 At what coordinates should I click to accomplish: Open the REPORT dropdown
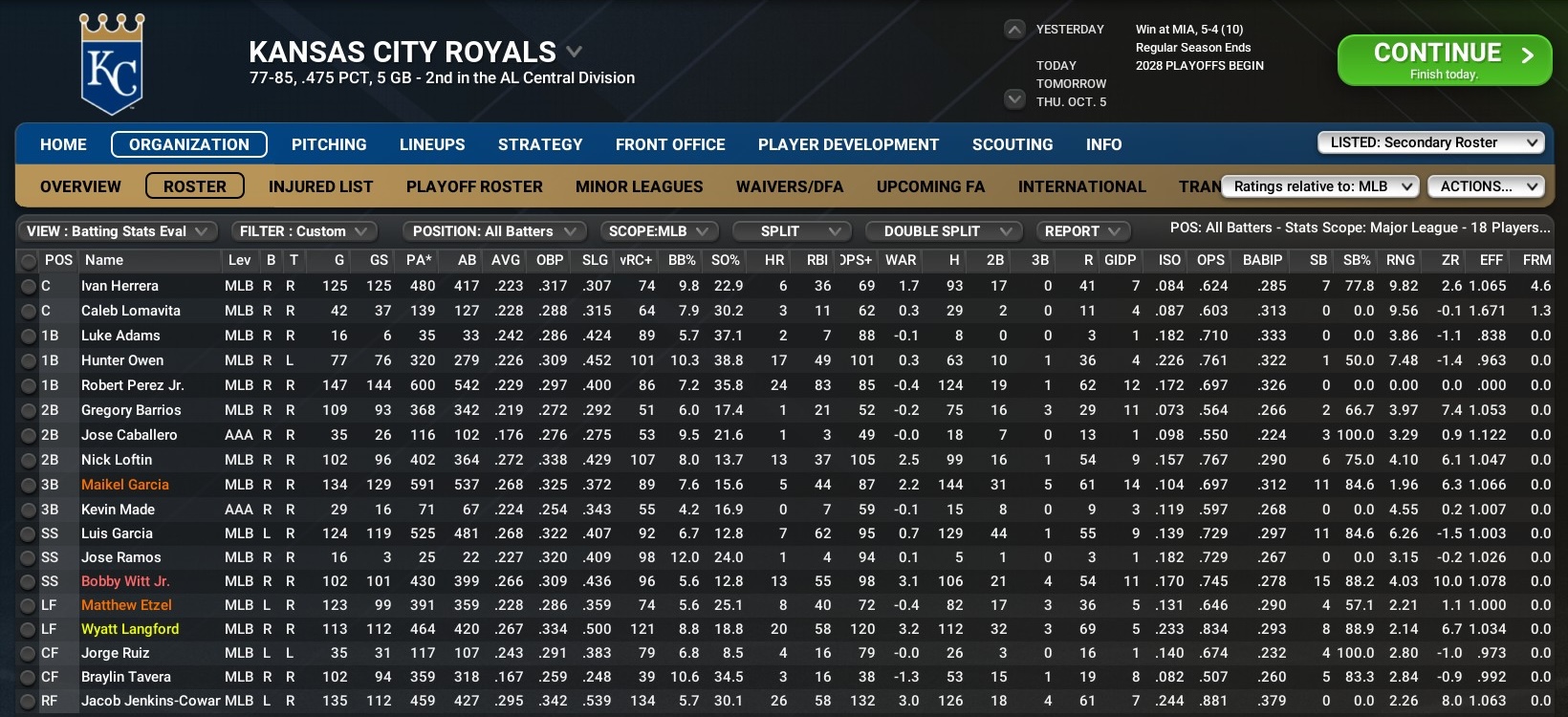point(1083,231)
